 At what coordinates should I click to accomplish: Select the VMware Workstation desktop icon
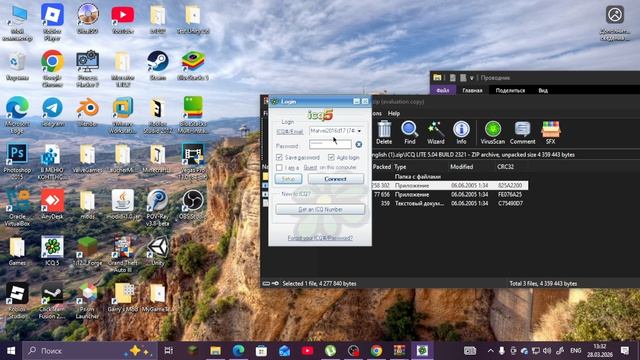(122, 116)
